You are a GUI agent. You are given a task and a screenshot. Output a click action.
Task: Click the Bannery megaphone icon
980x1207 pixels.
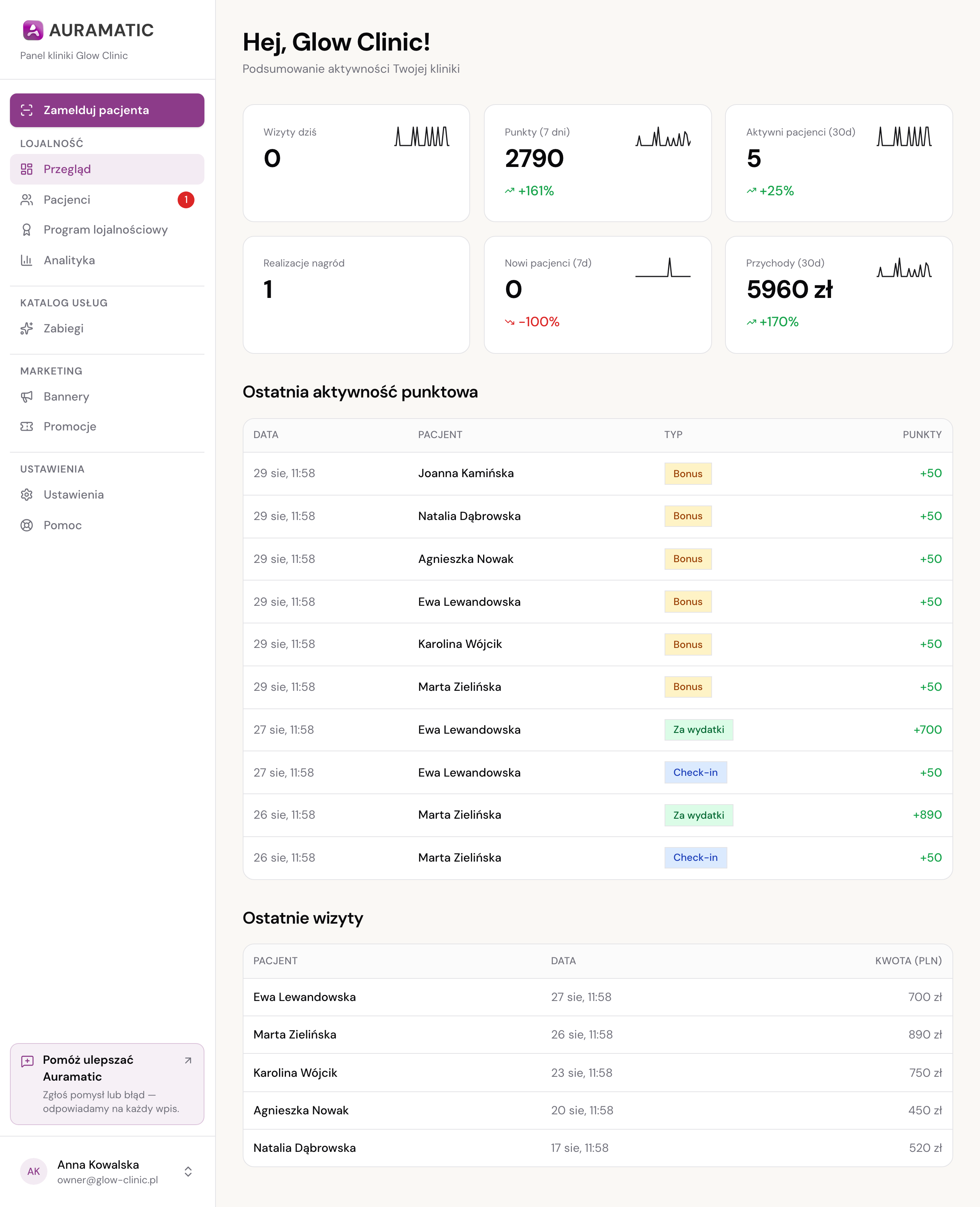[26, 397]
